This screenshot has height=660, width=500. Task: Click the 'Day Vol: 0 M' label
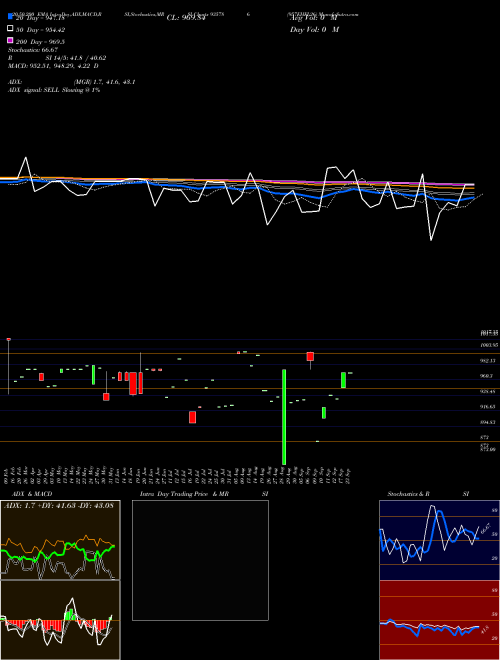click(x=314, y=29)
